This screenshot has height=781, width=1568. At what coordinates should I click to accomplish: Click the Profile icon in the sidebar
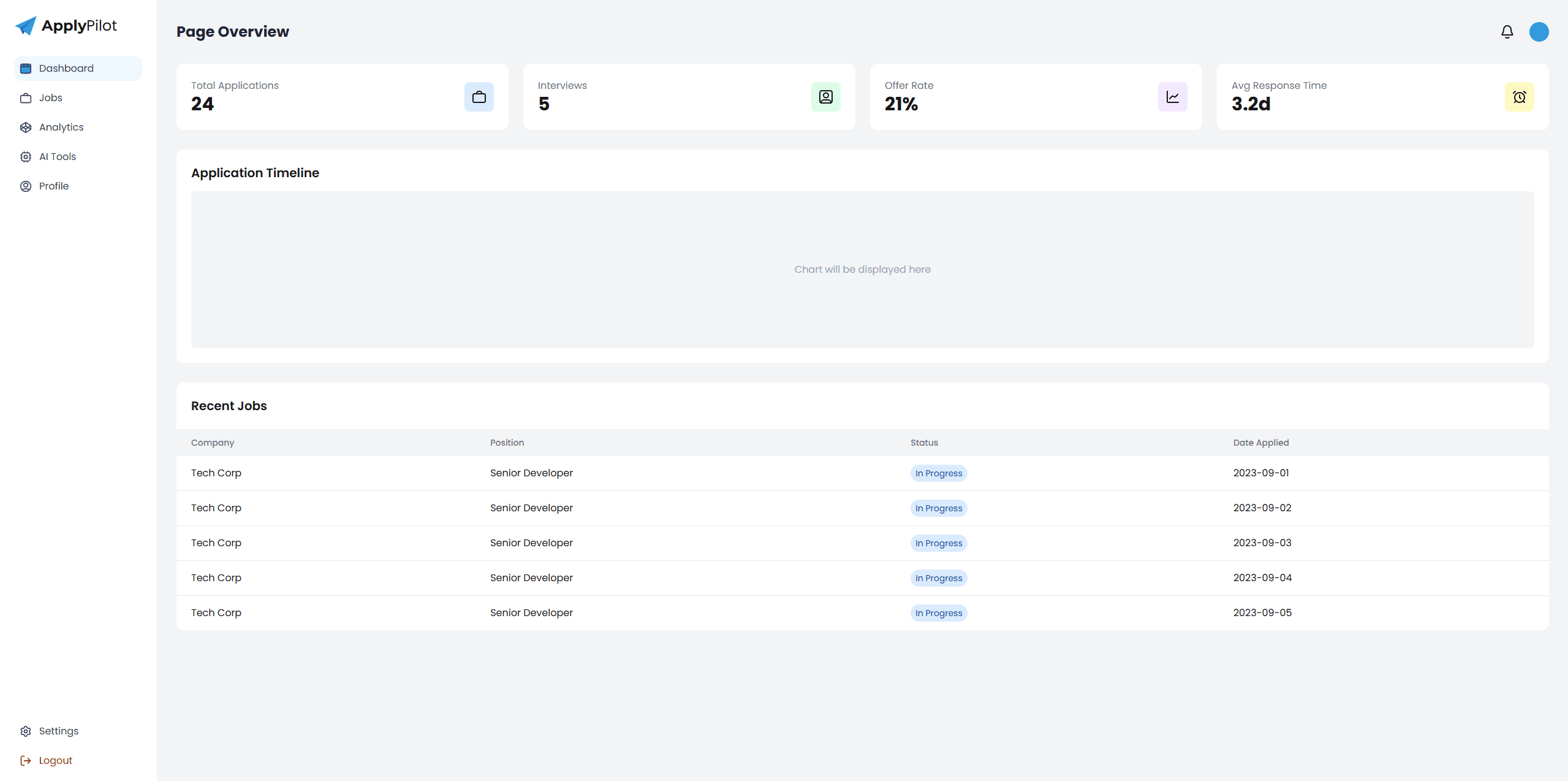tap(25, 186)
